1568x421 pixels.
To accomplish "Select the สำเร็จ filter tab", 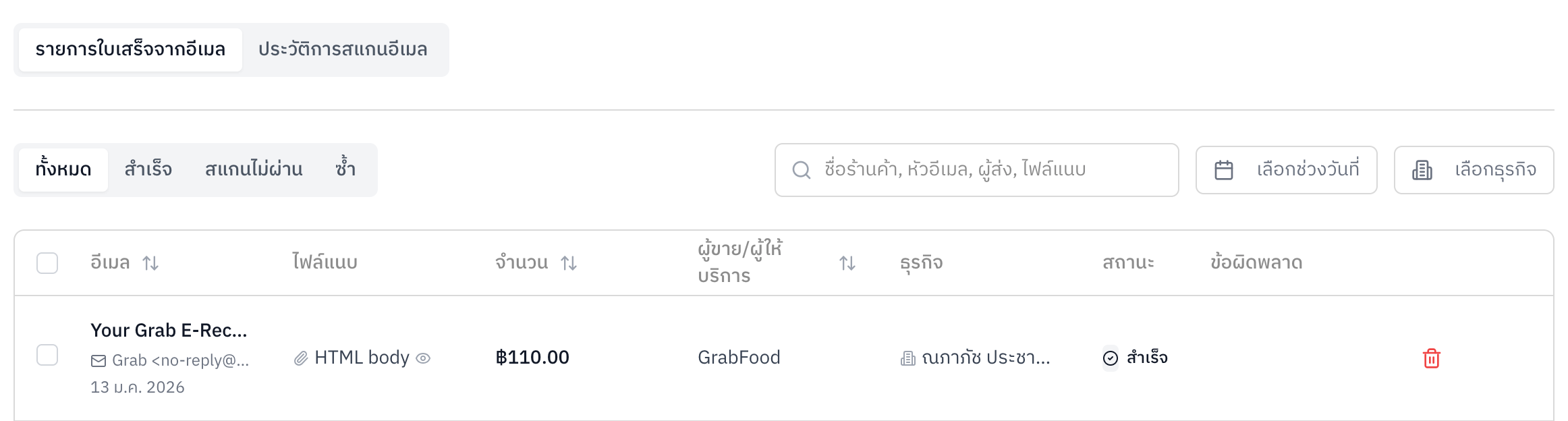I will [147, 169].
